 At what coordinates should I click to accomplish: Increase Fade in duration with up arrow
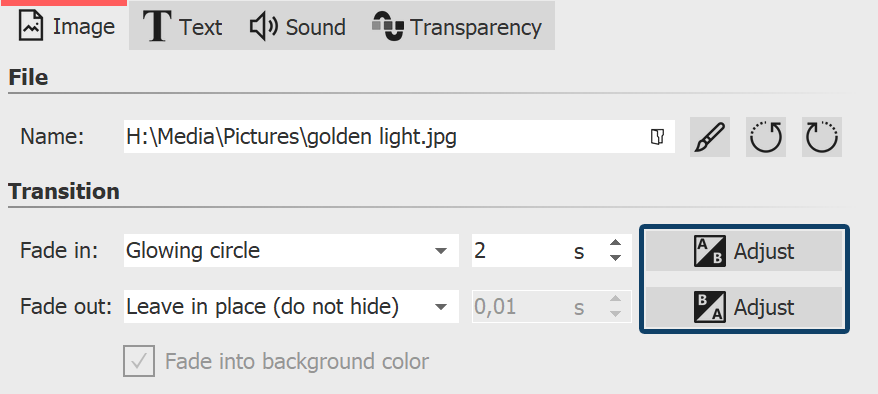[x=615, y=243]
